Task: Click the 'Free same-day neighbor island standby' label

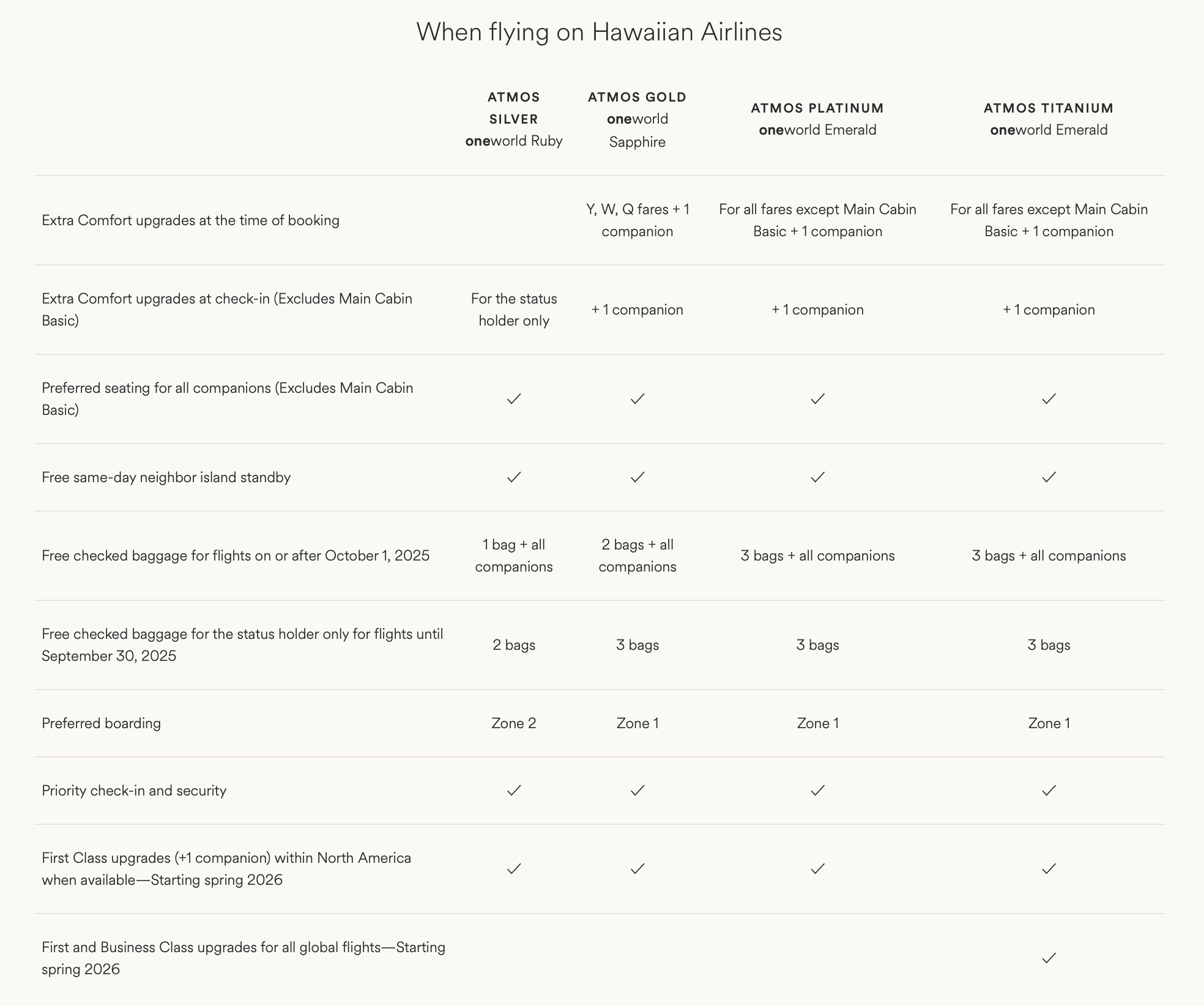Action: click(166, 477)
